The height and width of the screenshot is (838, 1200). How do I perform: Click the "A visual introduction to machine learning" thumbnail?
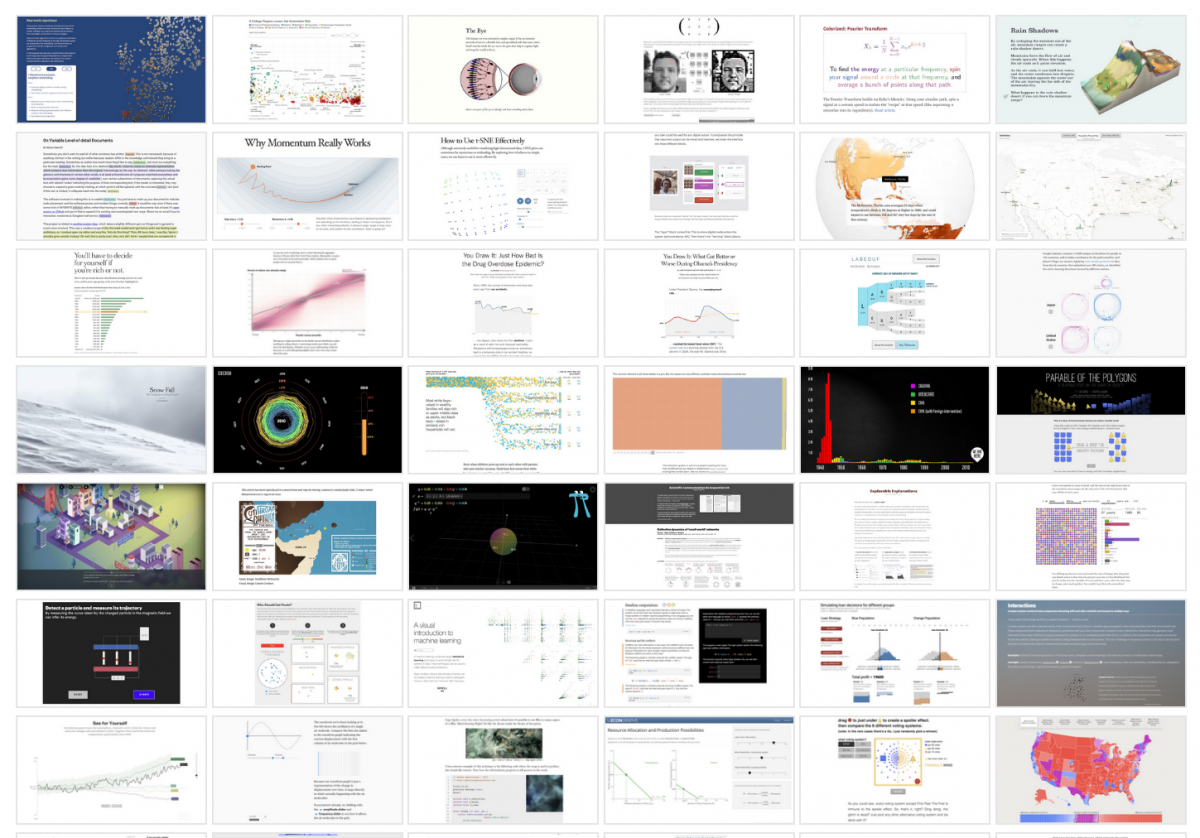pyautogui.click(x=501, y=651)
